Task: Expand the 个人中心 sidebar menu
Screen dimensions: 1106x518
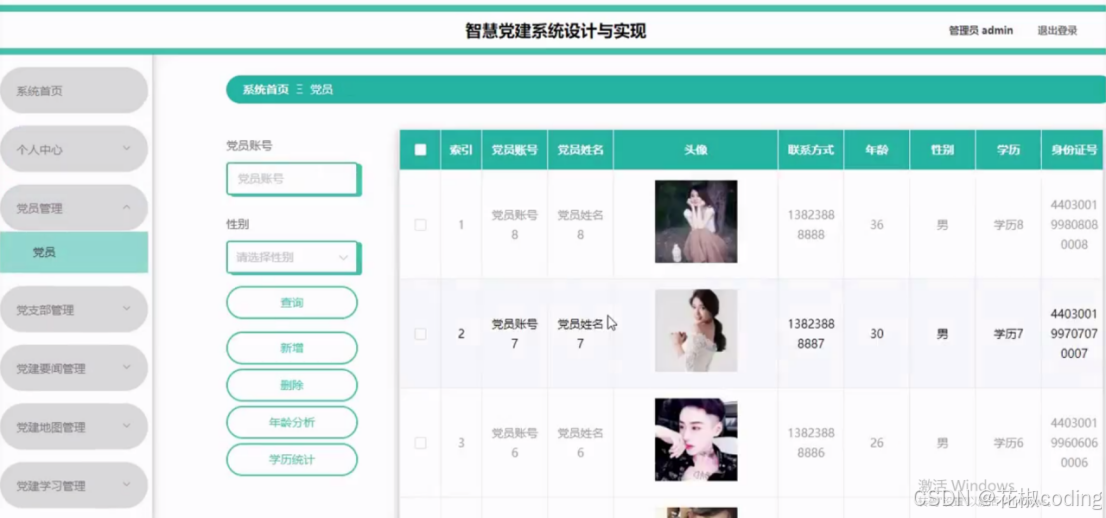Action: [x=73, y=149]
